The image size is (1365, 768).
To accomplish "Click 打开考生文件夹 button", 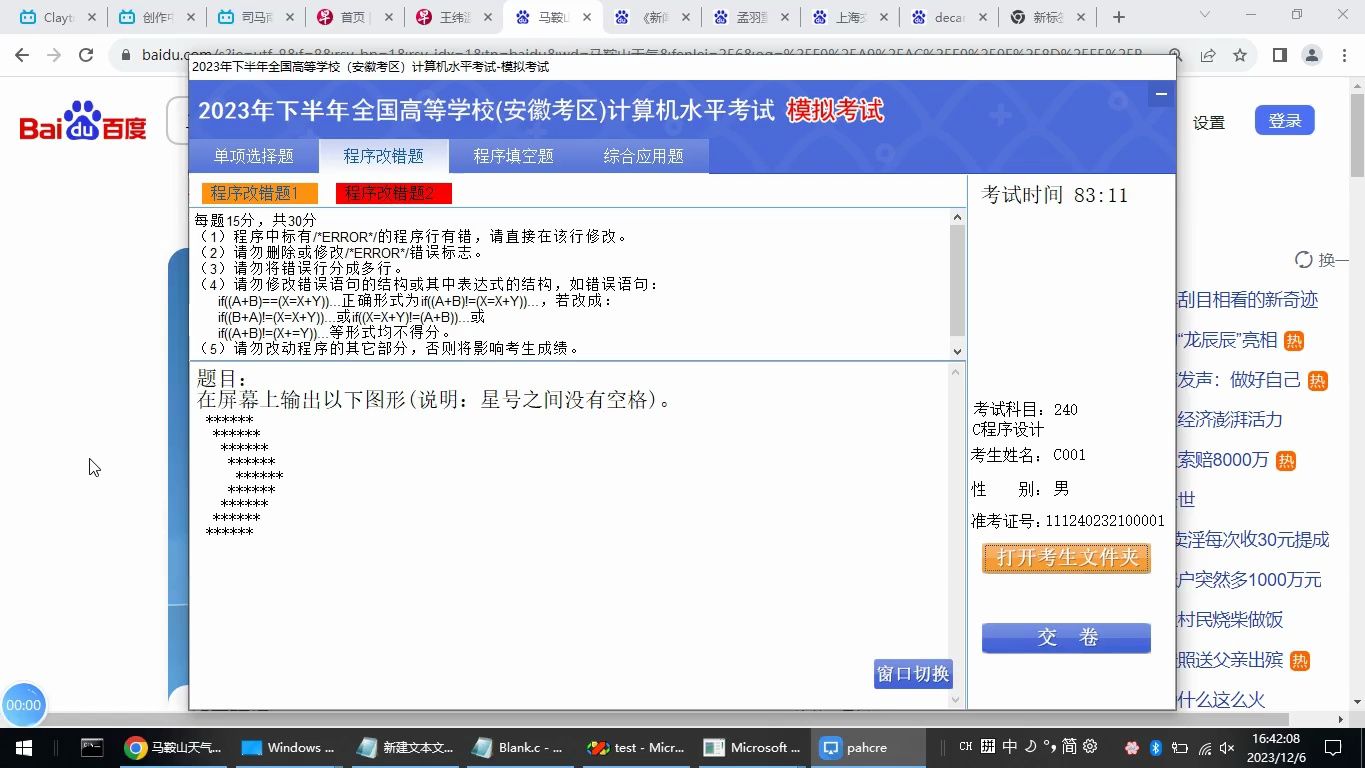I will [x=1067, y=558].
